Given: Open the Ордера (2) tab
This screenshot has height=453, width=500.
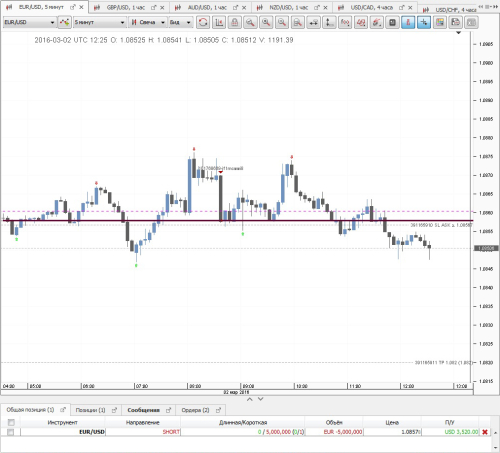Looking at the screenshot, I should [x=195, y=410].
